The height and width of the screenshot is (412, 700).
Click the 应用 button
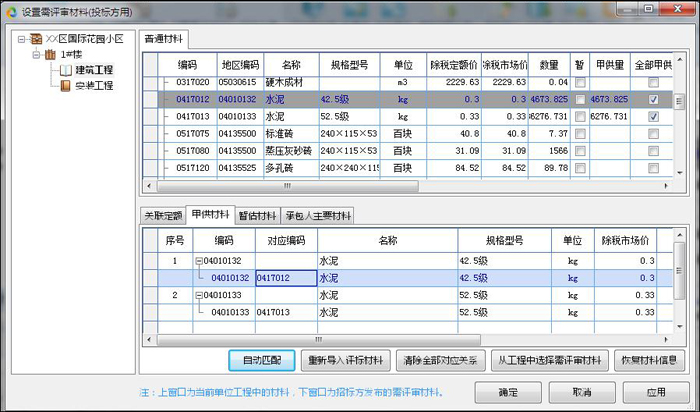[656, 392]
